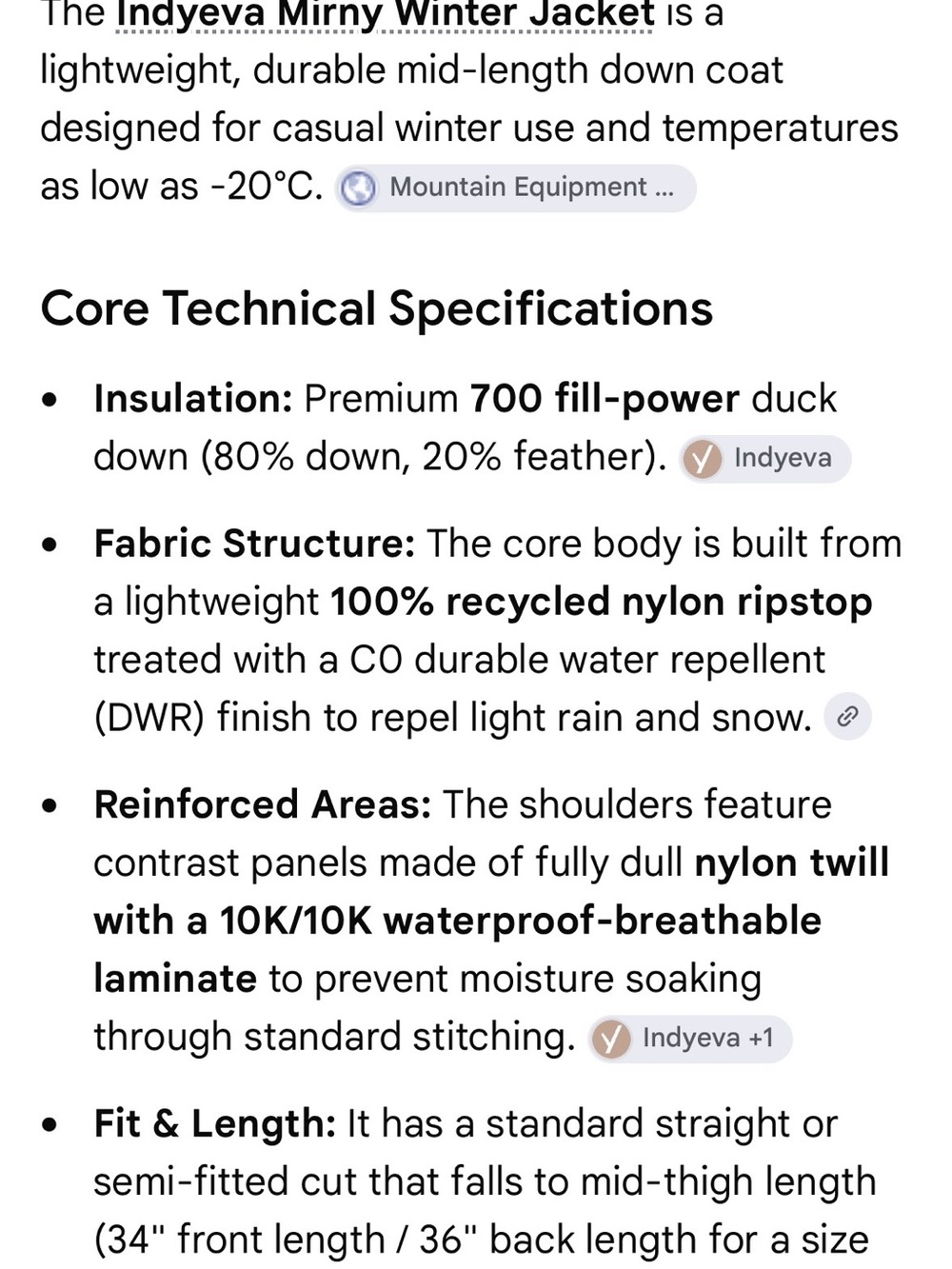Click the (DWR) abbreviation text

pyautogui.click(x=149, y=718)
